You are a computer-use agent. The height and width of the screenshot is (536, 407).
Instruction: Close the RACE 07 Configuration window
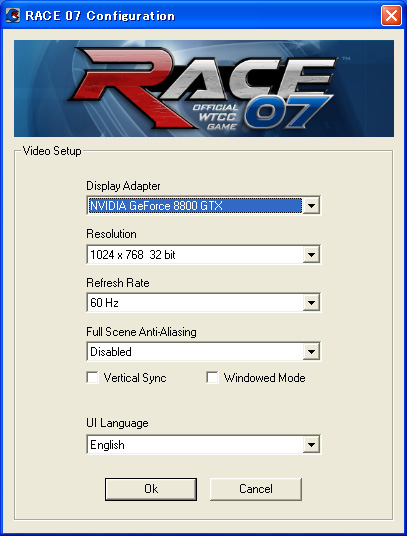pyautogui.click(x=391, y=16)
